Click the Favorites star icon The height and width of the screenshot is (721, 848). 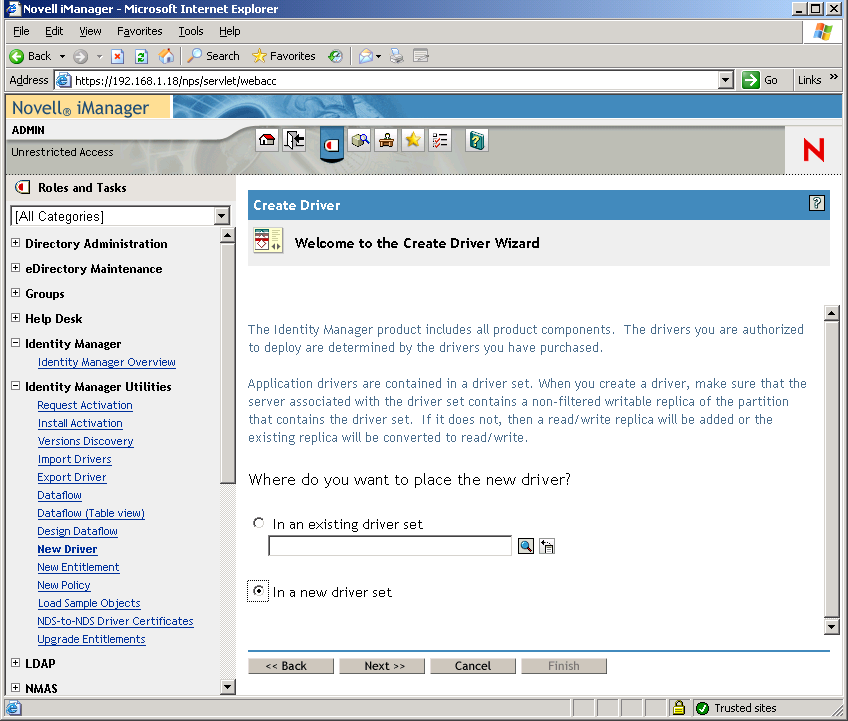tap(412, 140)
